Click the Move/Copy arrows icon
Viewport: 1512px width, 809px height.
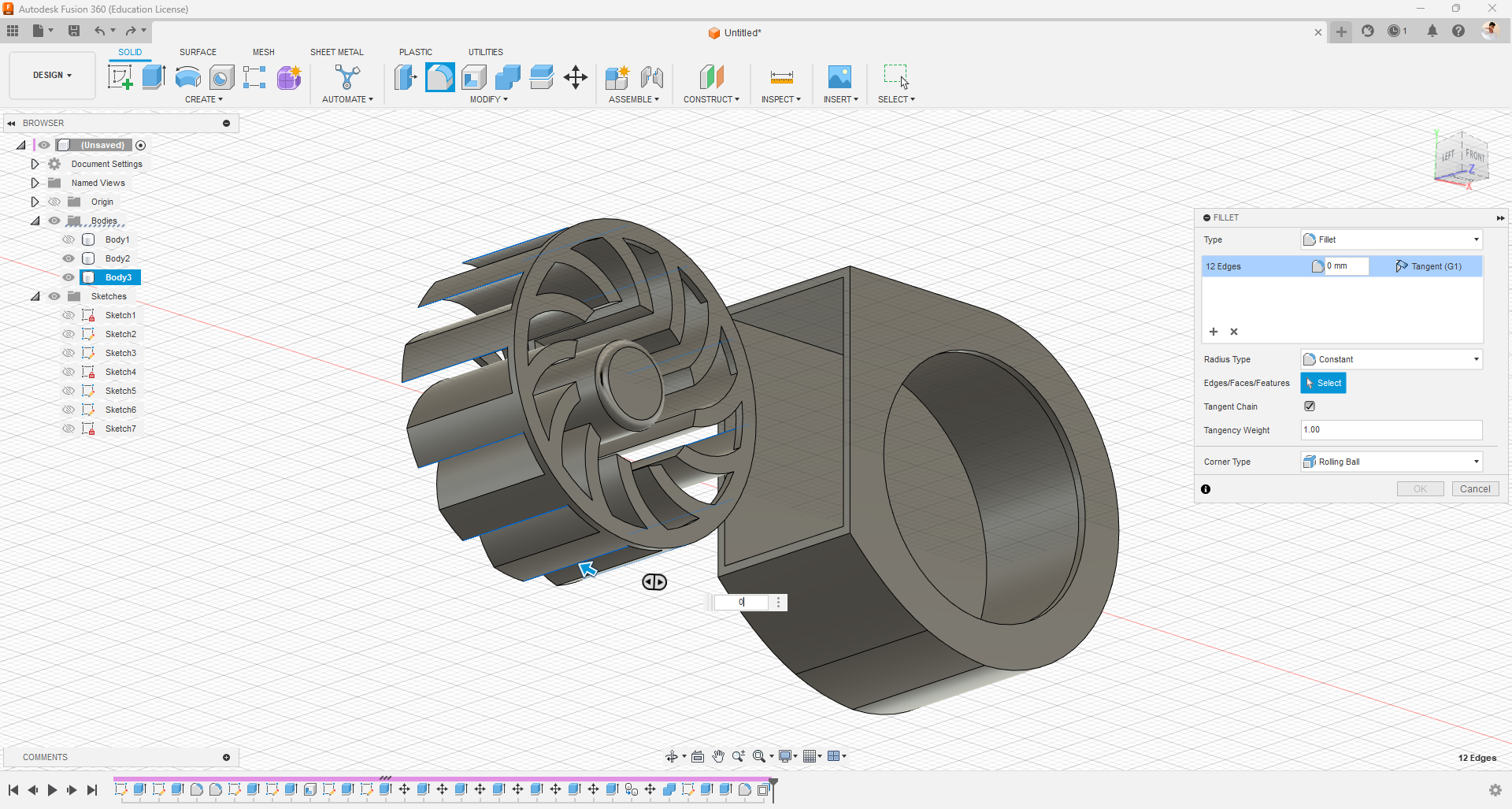[x=576, y=77]
